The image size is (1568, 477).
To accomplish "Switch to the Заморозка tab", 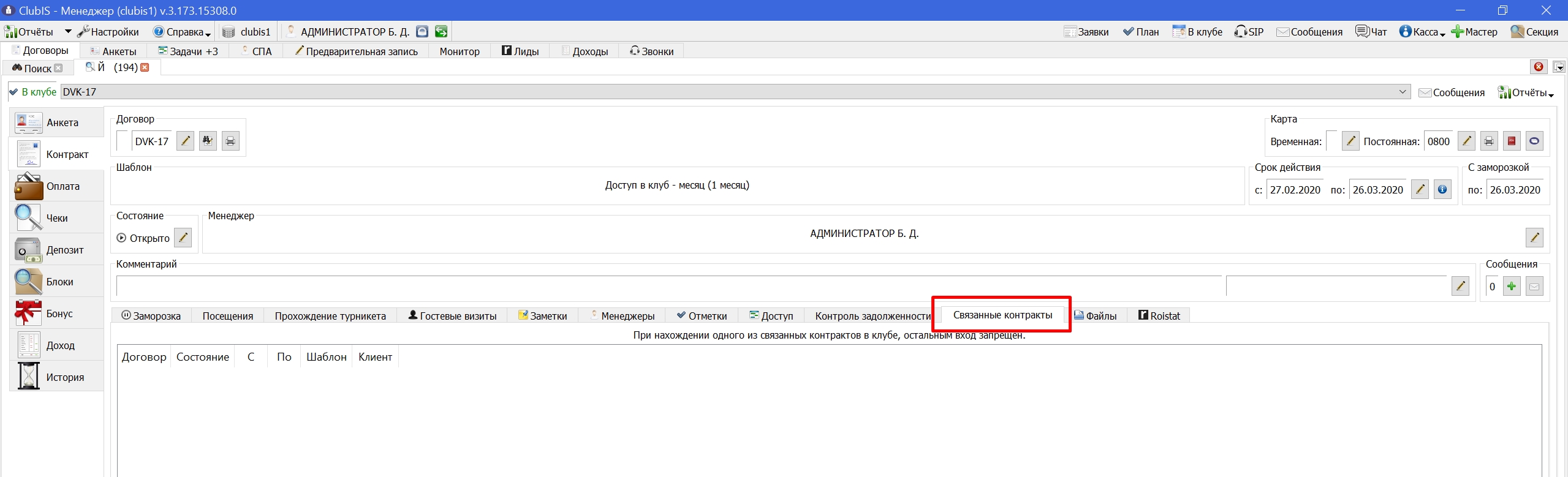I will [151, 316].
